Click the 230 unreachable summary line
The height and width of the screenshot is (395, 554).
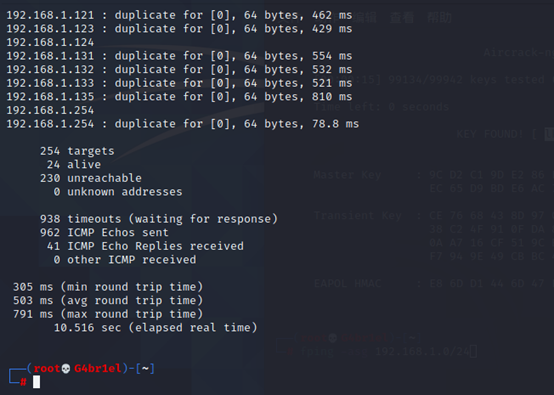(90, 178)
